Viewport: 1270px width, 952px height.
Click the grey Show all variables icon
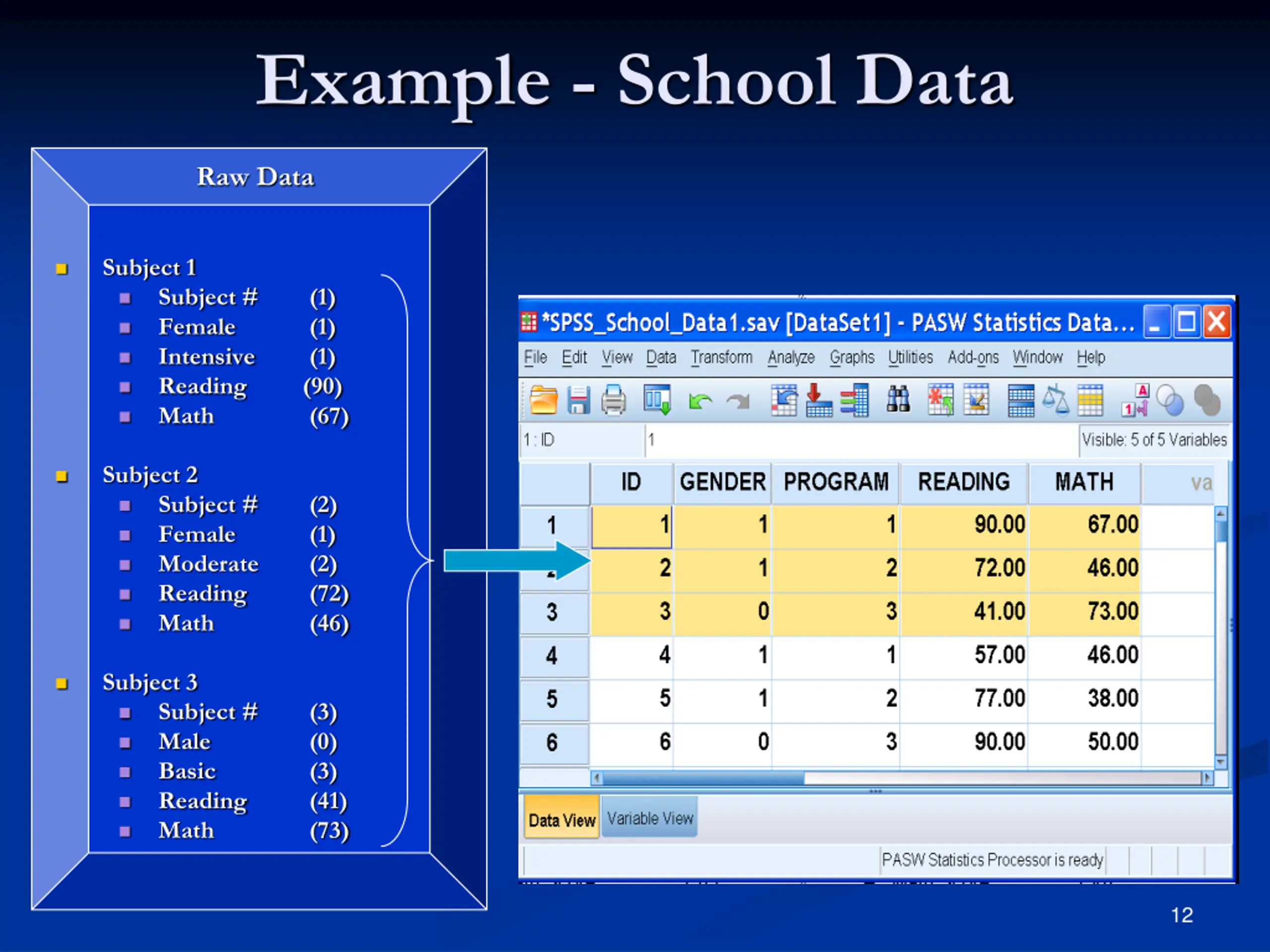1207,400
